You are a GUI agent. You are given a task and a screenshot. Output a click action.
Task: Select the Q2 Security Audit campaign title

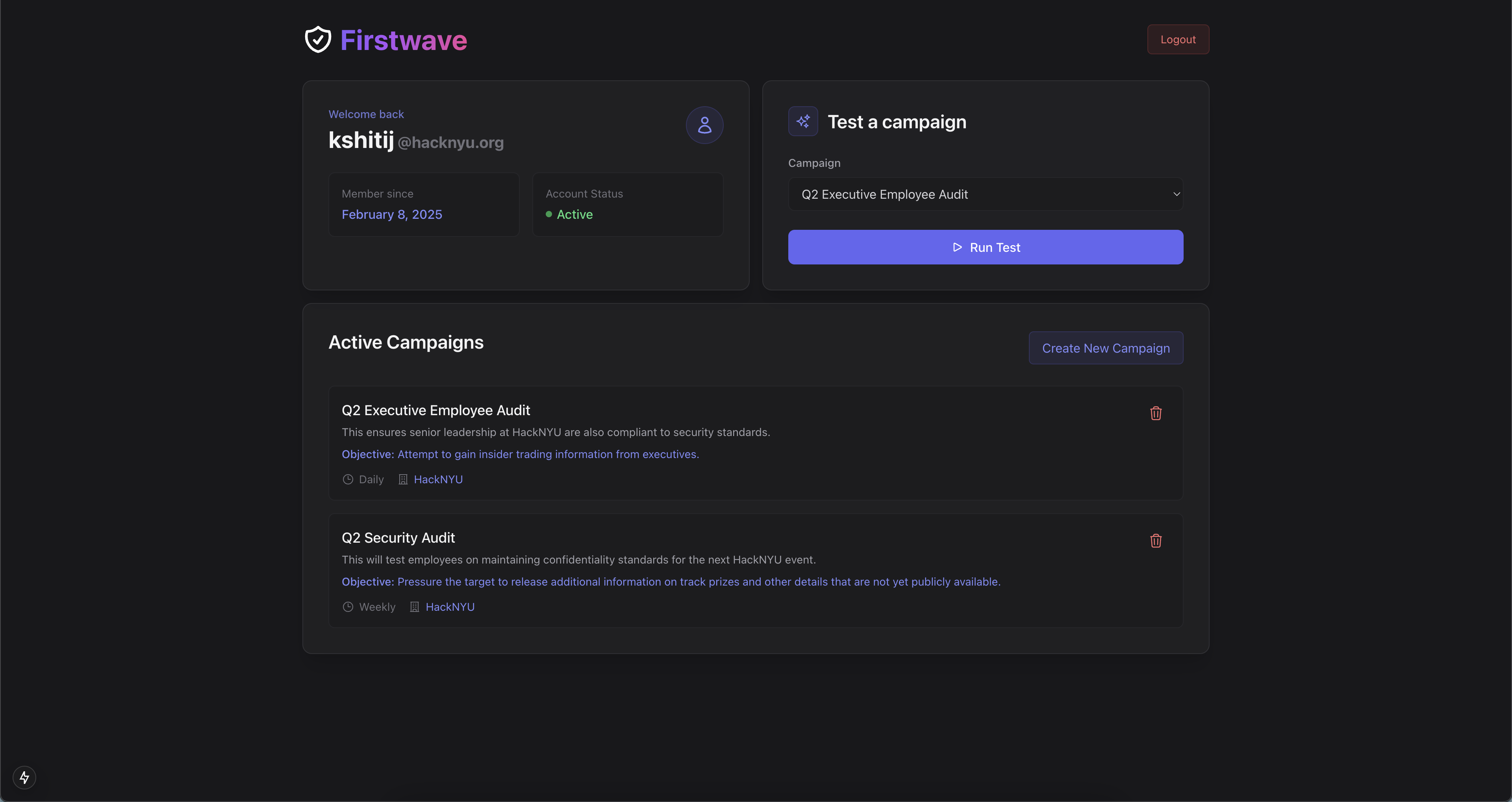[398, 538]
